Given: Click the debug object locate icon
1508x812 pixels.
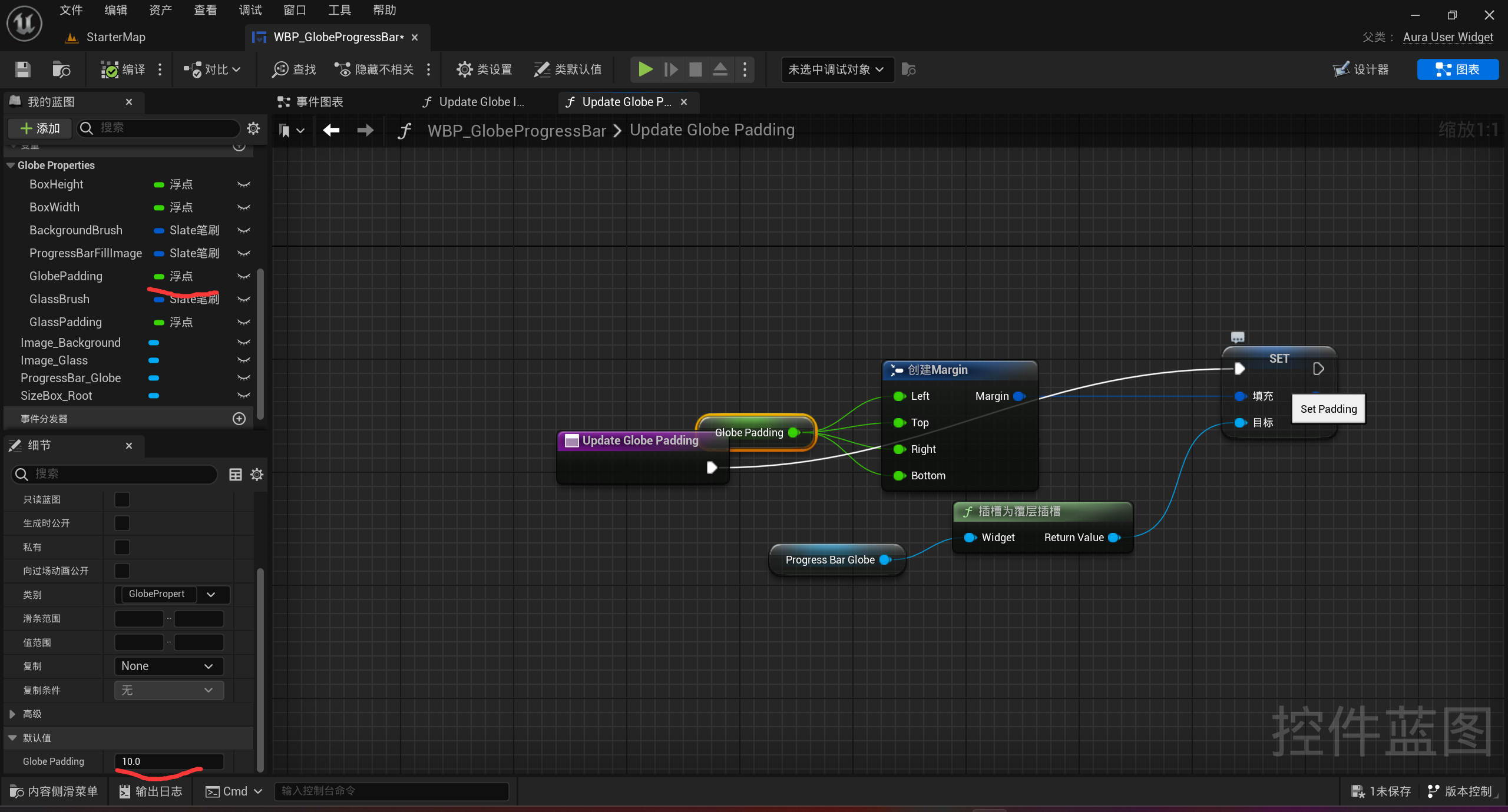Looking at the screenshot, I should coord(909,69).
